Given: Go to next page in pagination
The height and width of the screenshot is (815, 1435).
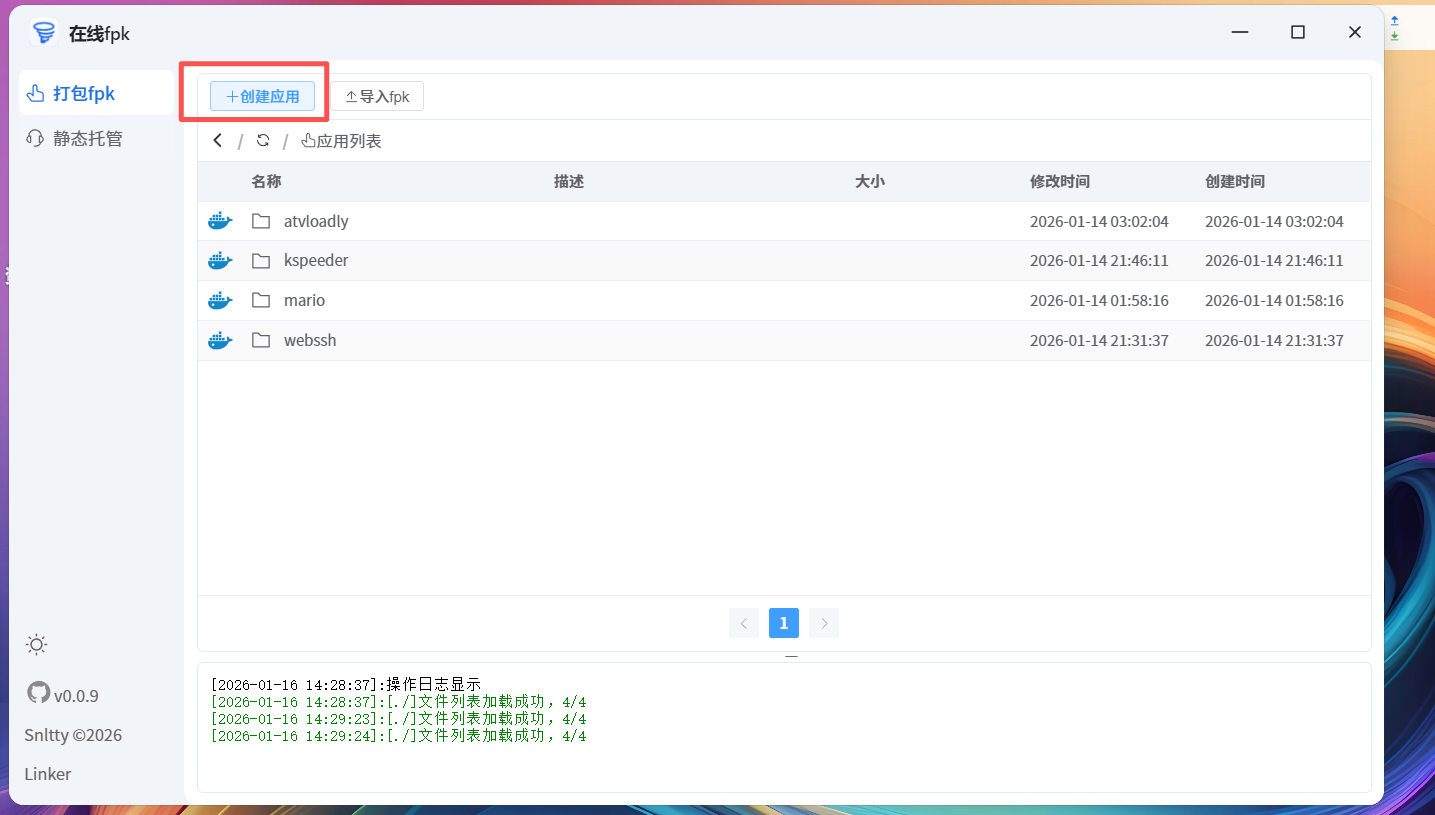Looking at the screenshot, I should pyautogui.click(x=824, y=623).
